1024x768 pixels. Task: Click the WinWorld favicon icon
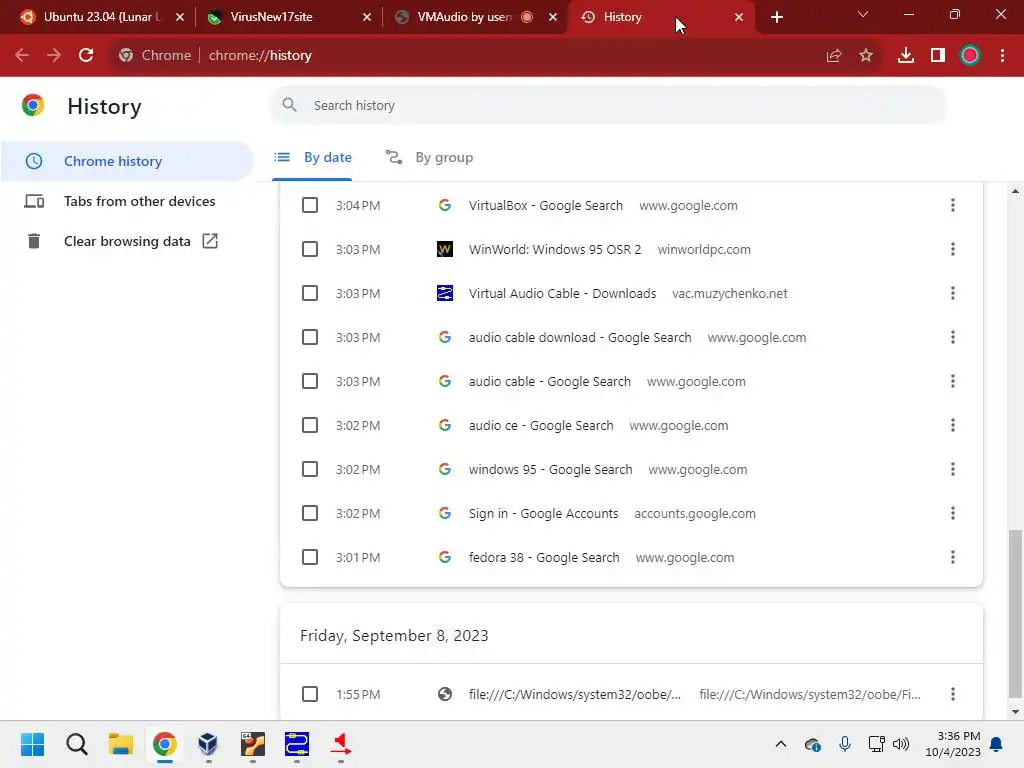pyautogui.click(x=445, y=249)
